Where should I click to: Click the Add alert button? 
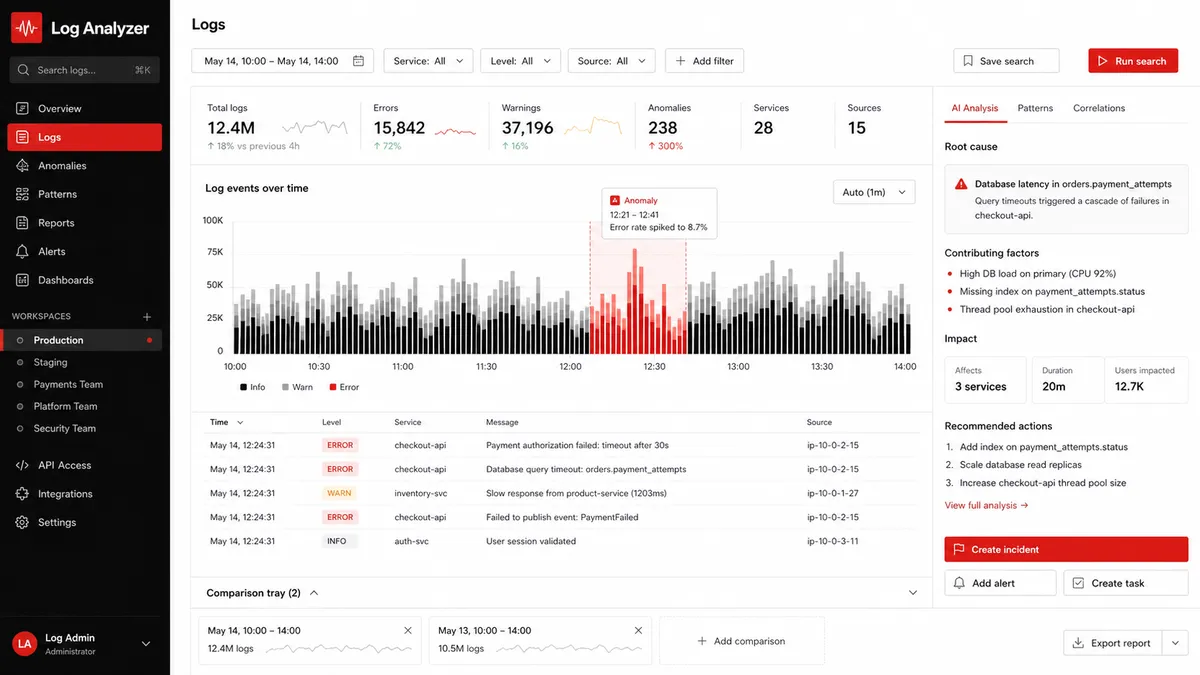(x=1000, y=583)
